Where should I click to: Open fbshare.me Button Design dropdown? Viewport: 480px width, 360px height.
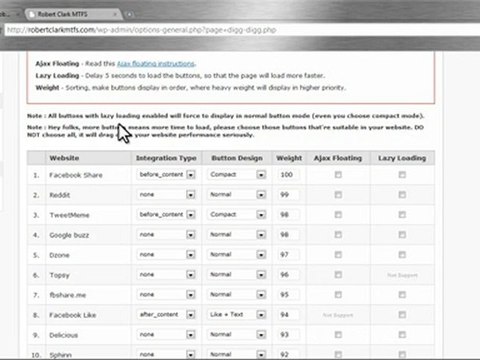[237, 295]
